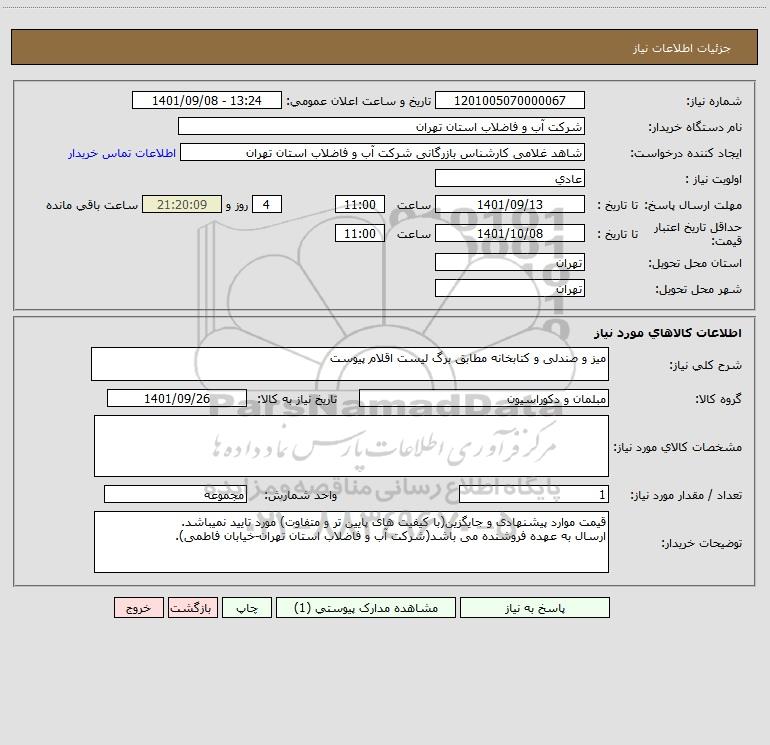Click the empty goods specifications text area
The height and width of the screenshot is (745, 770).
(x=351, y=446)
